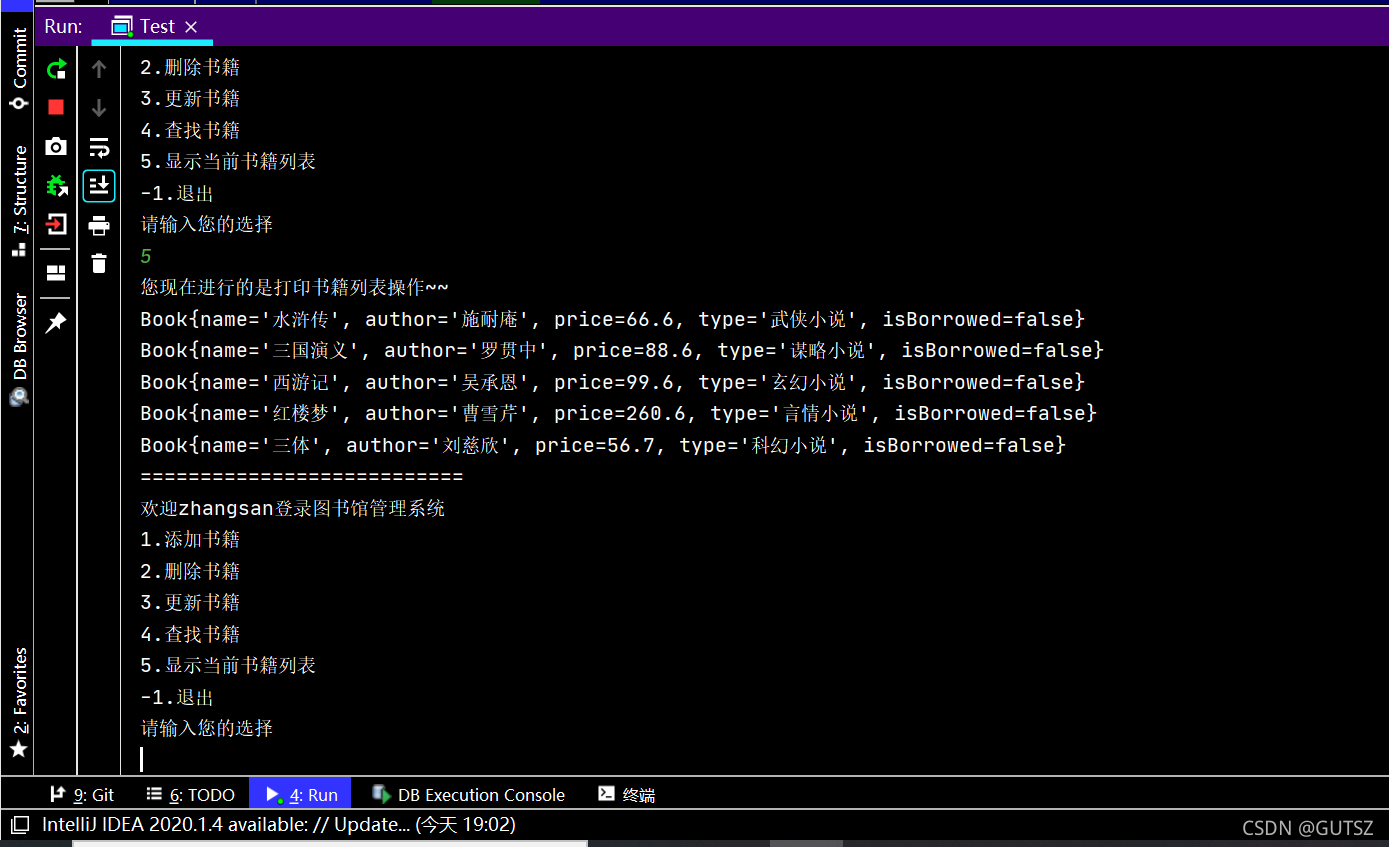Open the 9: Git tool window
The height and width of the screenshot is (847, 1389).
pos(82,795)
